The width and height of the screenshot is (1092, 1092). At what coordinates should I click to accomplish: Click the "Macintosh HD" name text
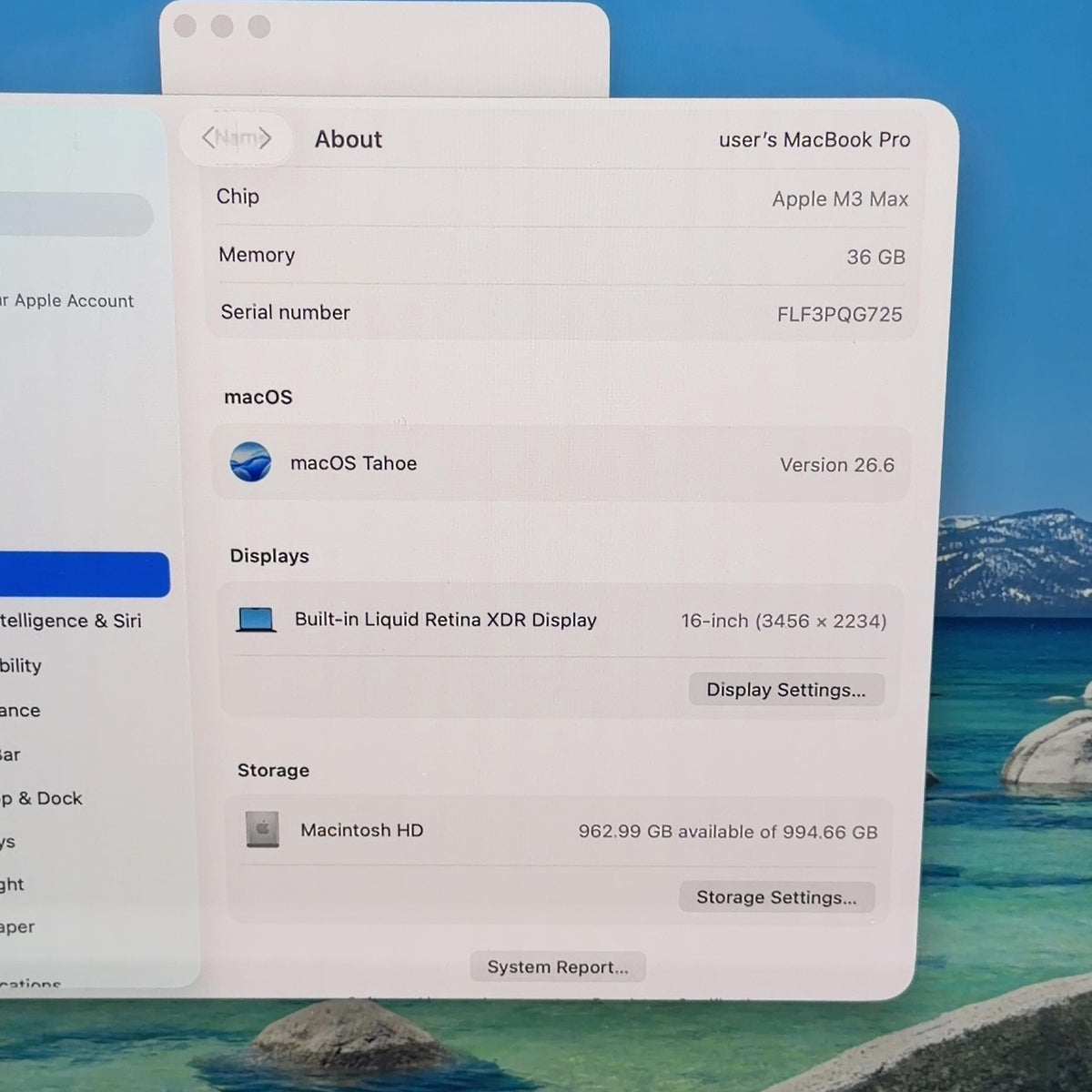362,830
